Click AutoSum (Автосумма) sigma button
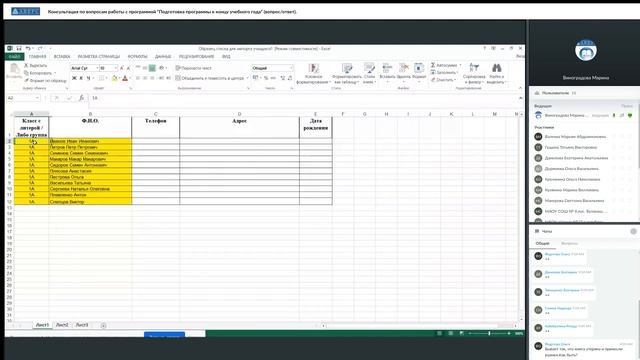Image resolution: width=640 pixels, height=360 pixels. tap(445, 65)
